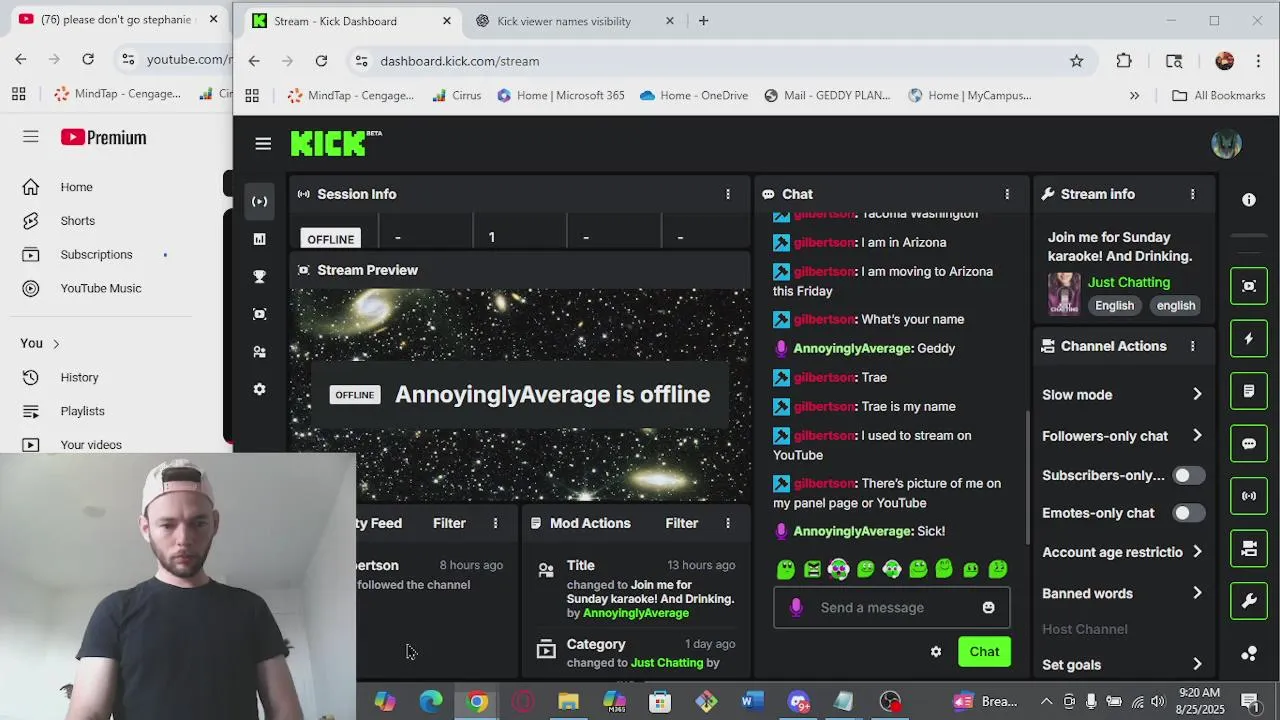Open the trophy achievements icon in sidebar
This screenshot has width=1280, height=720.
[260, 277]
